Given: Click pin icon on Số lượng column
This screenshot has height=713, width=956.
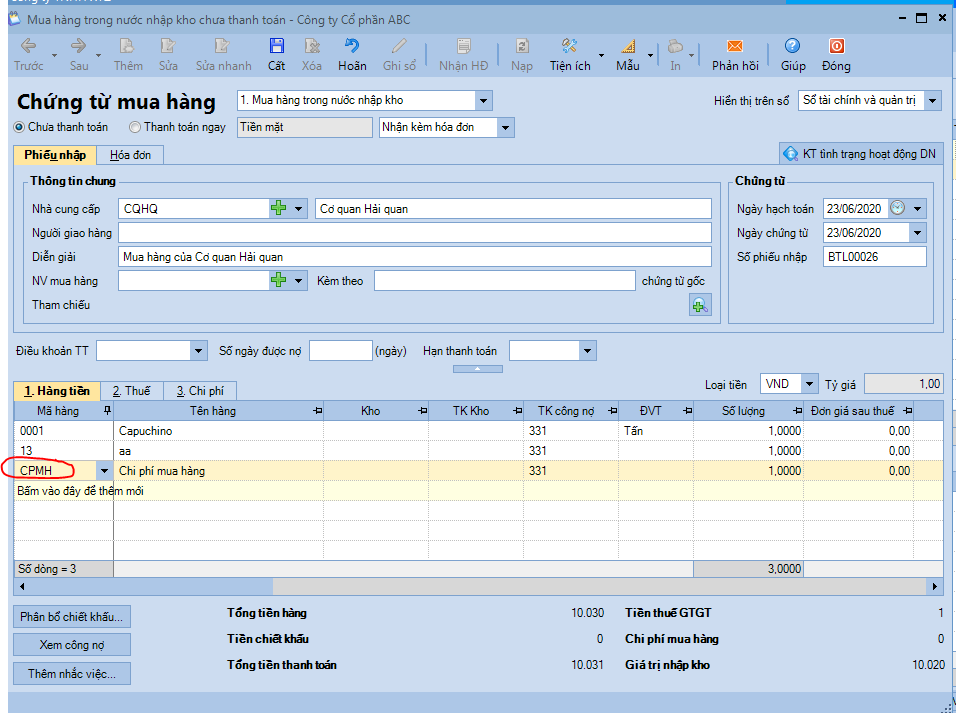Looking at the screenshot, I should [797, 410].
